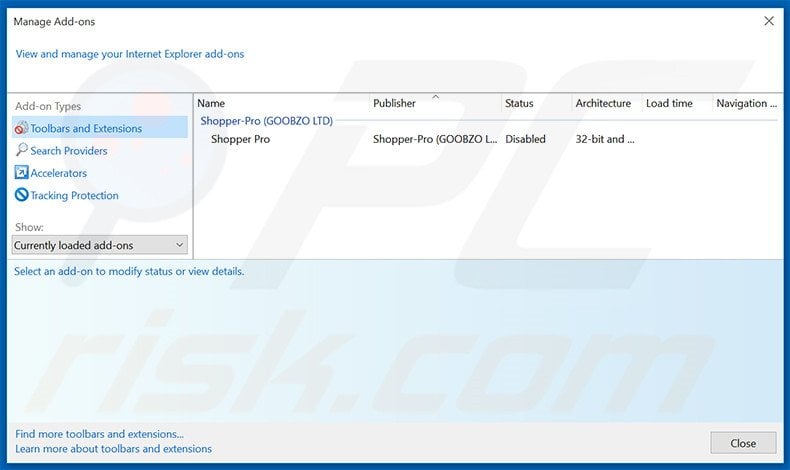
Task: Select Accelerators add-on type
Action: pos(58,173)
